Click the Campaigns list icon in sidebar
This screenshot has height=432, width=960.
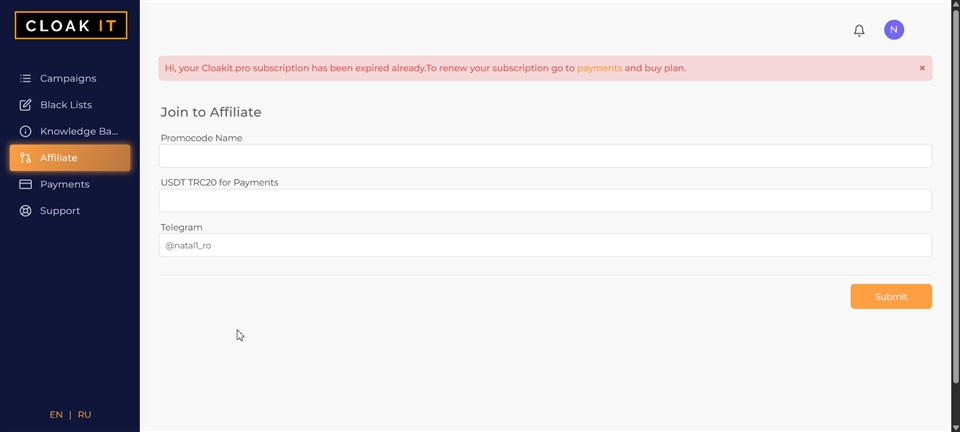click(x=26, y=78)
